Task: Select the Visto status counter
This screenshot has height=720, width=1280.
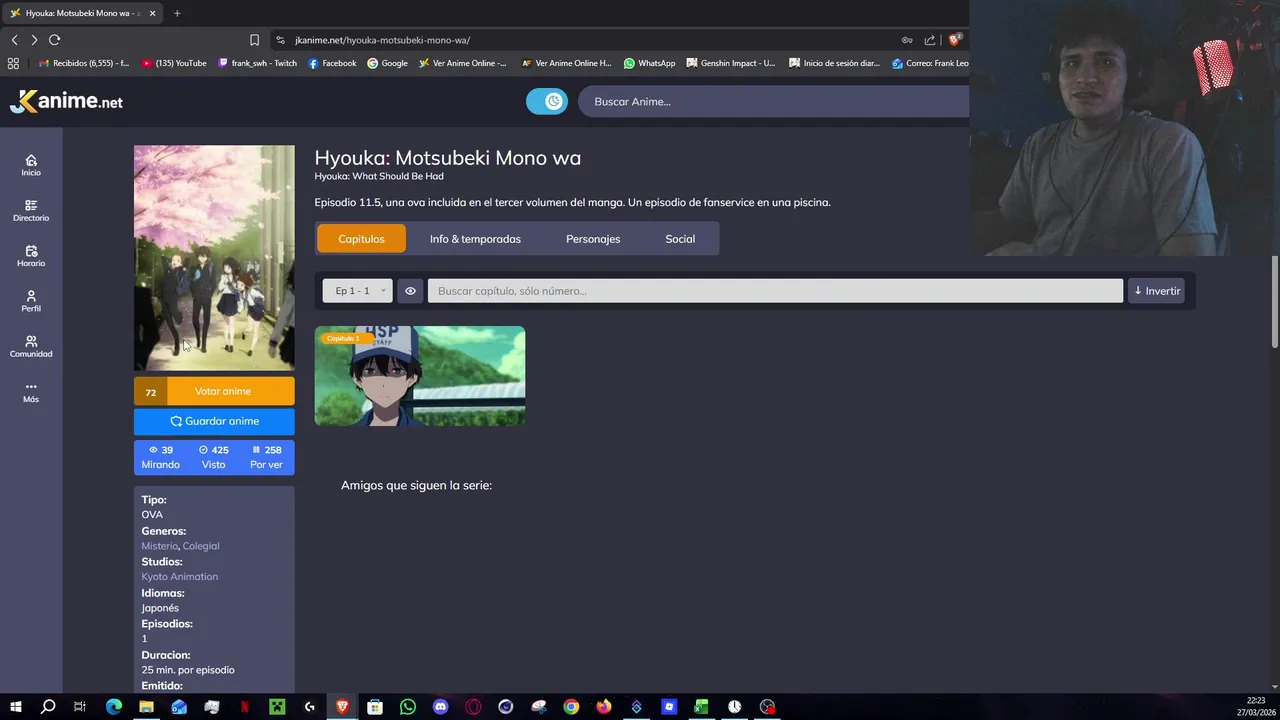Action: (x=214, y=457)
